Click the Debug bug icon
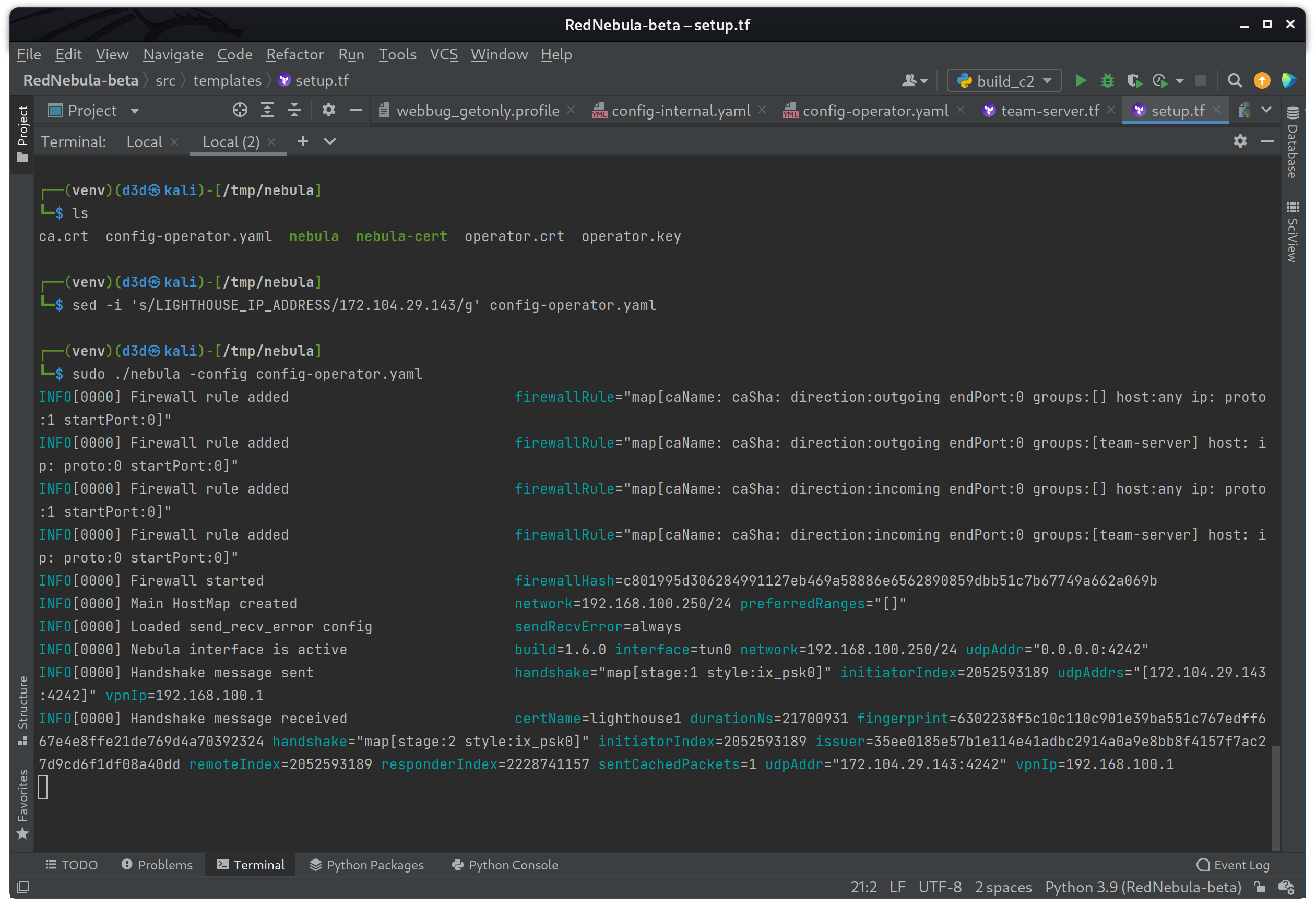1316x908 pixels. tap(1107, 81)
